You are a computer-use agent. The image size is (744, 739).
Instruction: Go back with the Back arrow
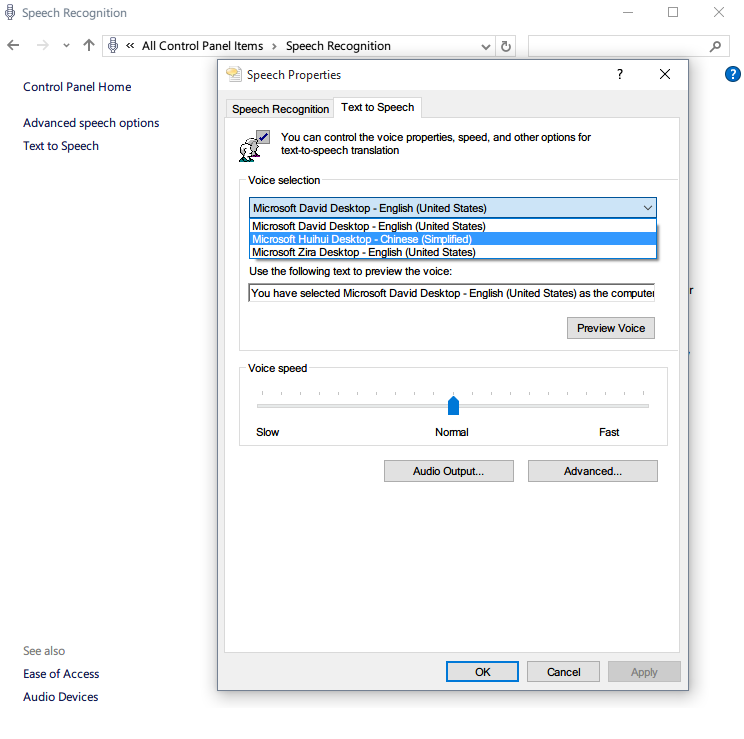13,46
